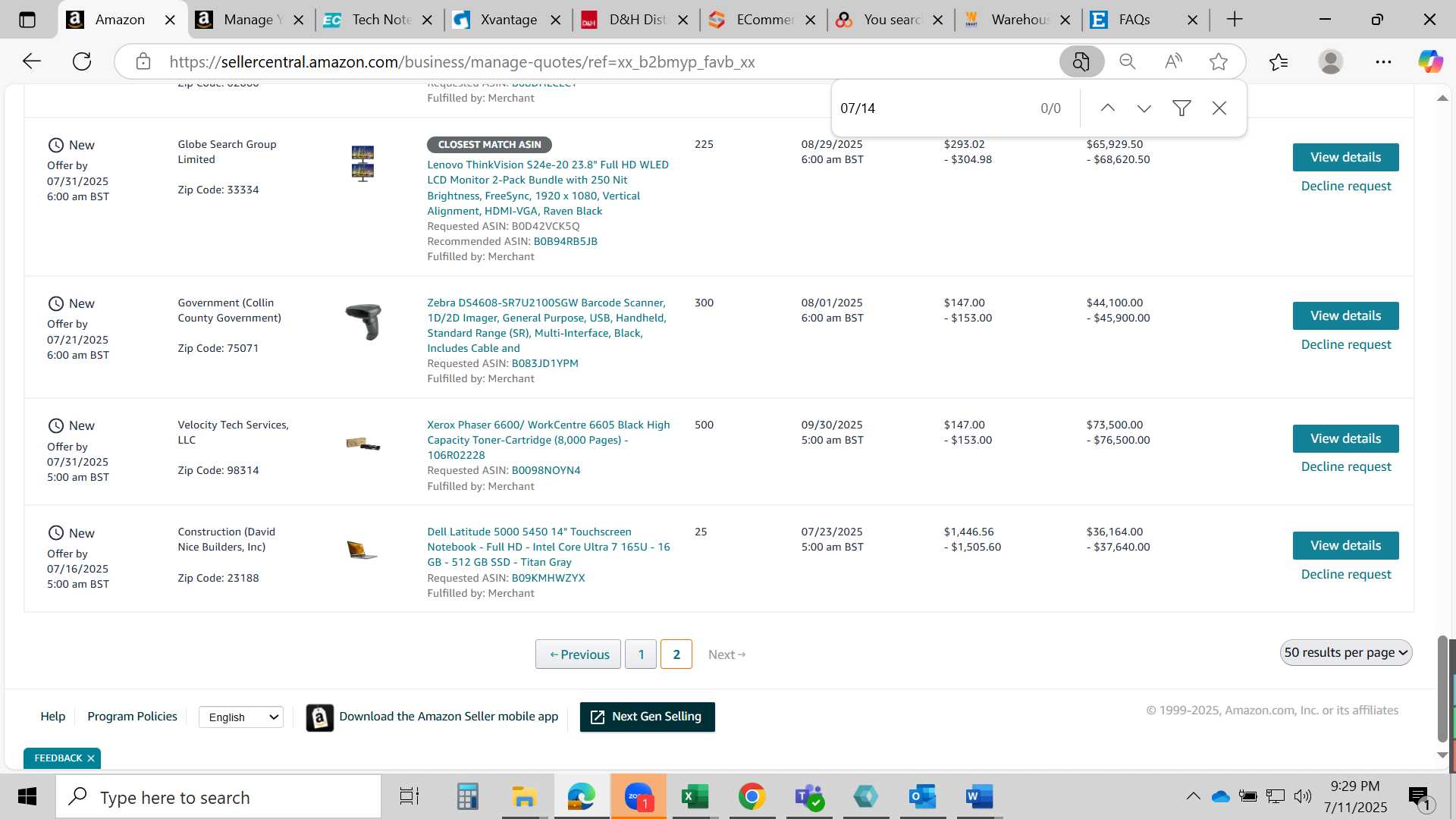The image size is (1456, 819).
Task: Open the Program Policies link
Action: [x=132, y=717]
